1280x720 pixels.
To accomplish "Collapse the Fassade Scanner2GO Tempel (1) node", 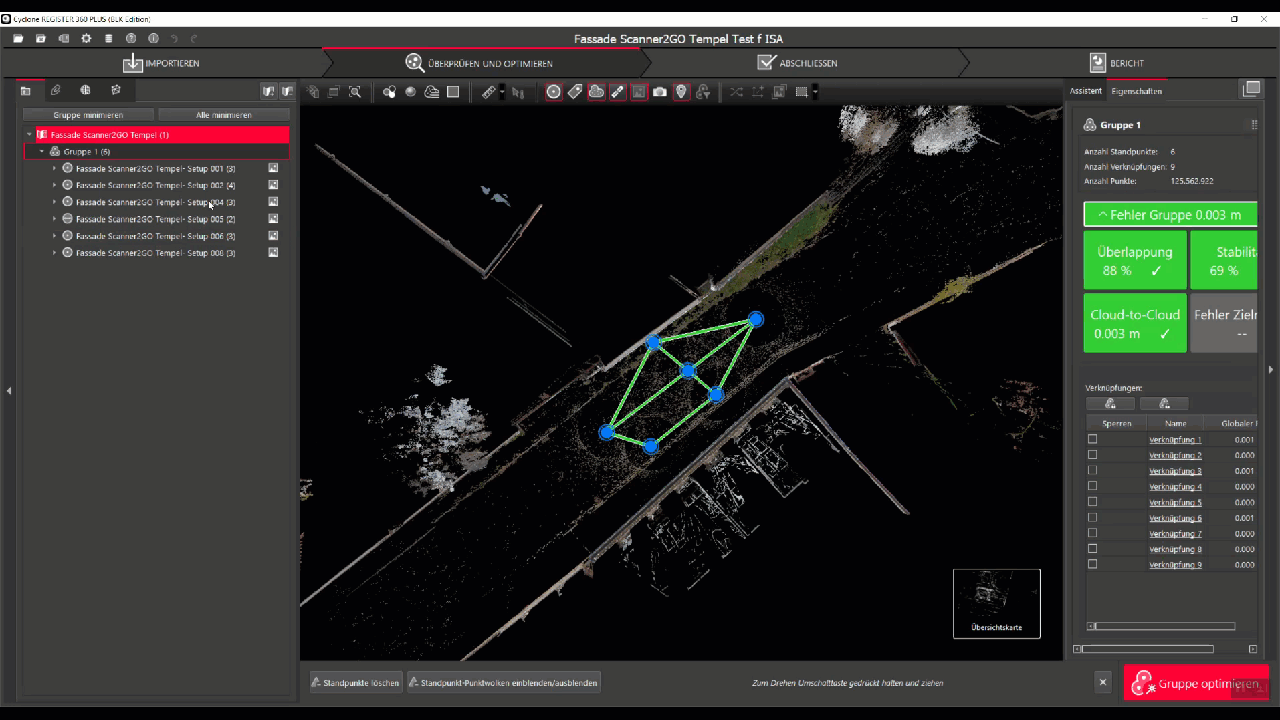I will [30, 134].
